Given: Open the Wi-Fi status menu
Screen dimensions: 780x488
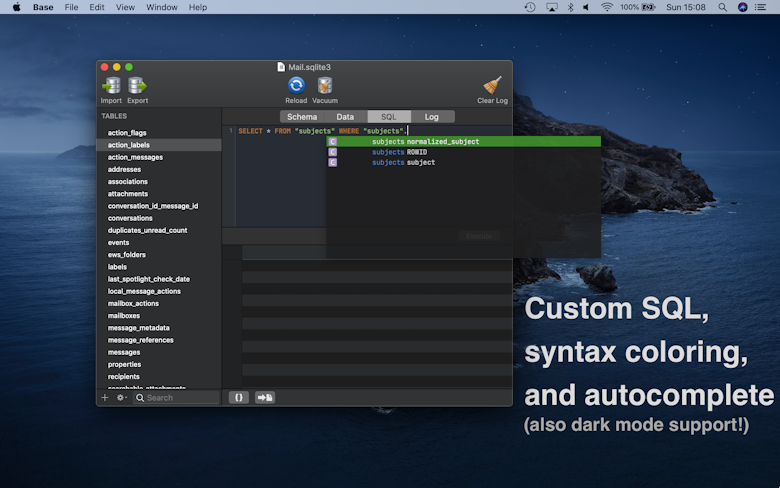Looking at the screenshot, I should point(606,7).
